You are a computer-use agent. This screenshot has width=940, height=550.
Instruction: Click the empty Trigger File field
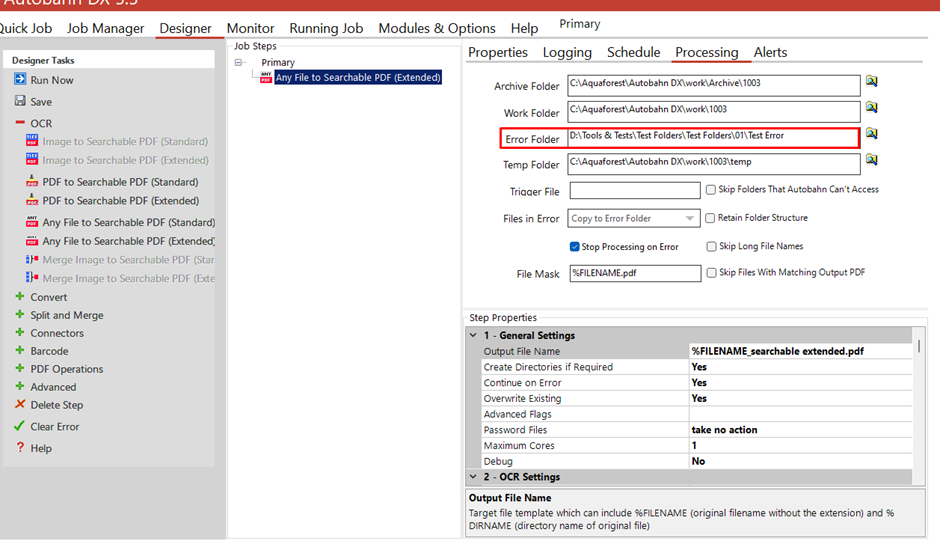click(x=635, y=190)
